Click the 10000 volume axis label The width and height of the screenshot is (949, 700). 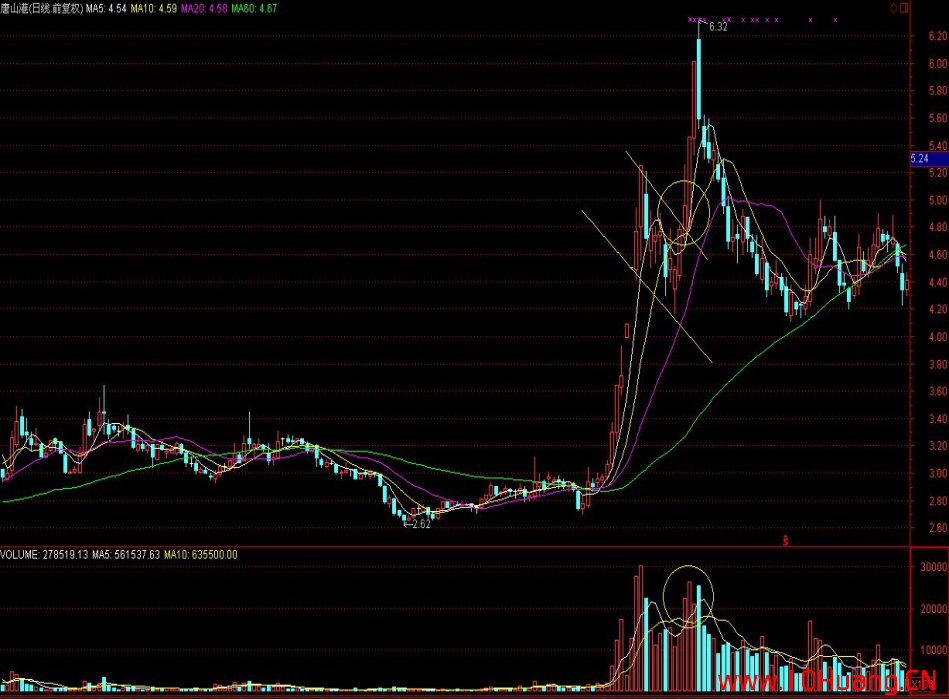click(934, 650)
